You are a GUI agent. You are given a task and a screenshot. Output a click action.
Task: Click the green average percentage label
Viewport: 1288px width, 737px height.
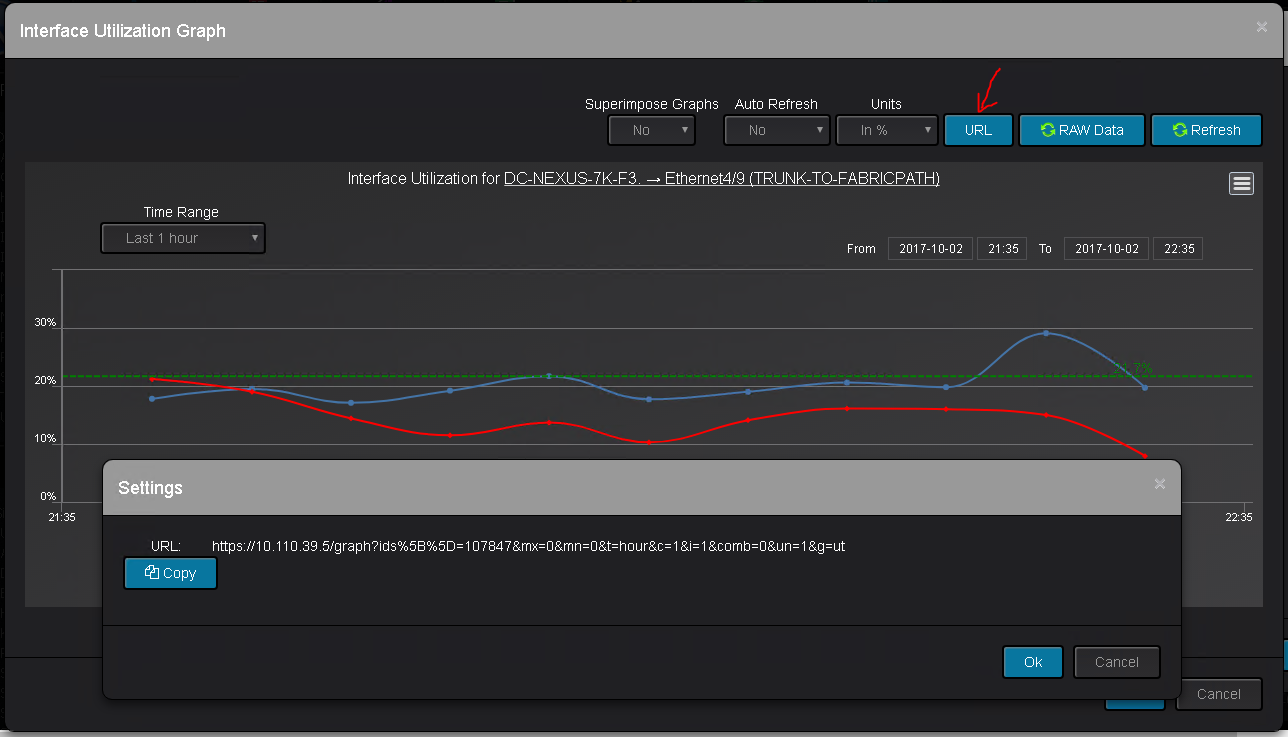[x=1132, y=369]
